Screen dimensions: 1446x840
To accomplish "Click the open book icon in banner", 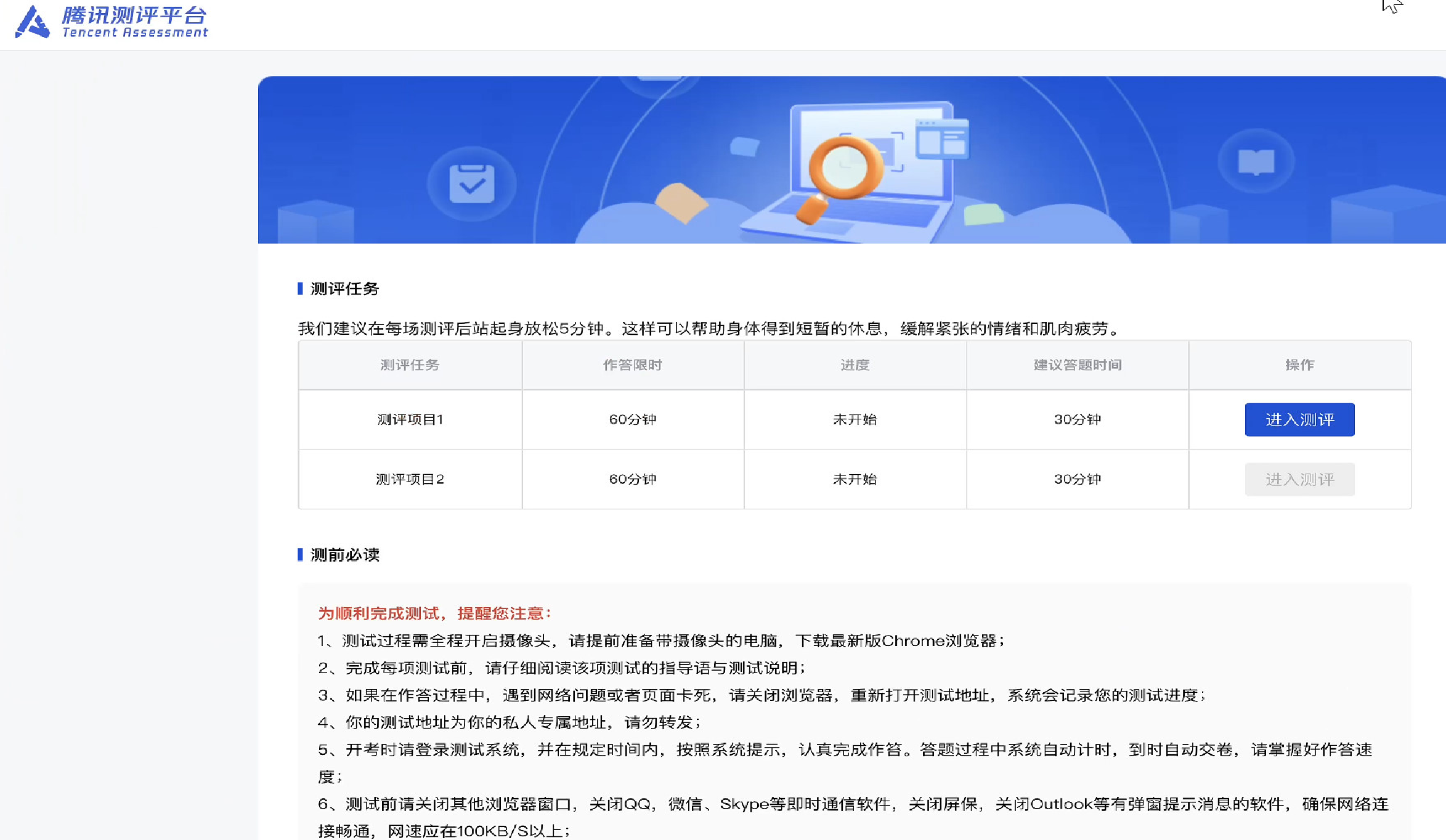I will pyautogui.click(x=1256, y=162).
